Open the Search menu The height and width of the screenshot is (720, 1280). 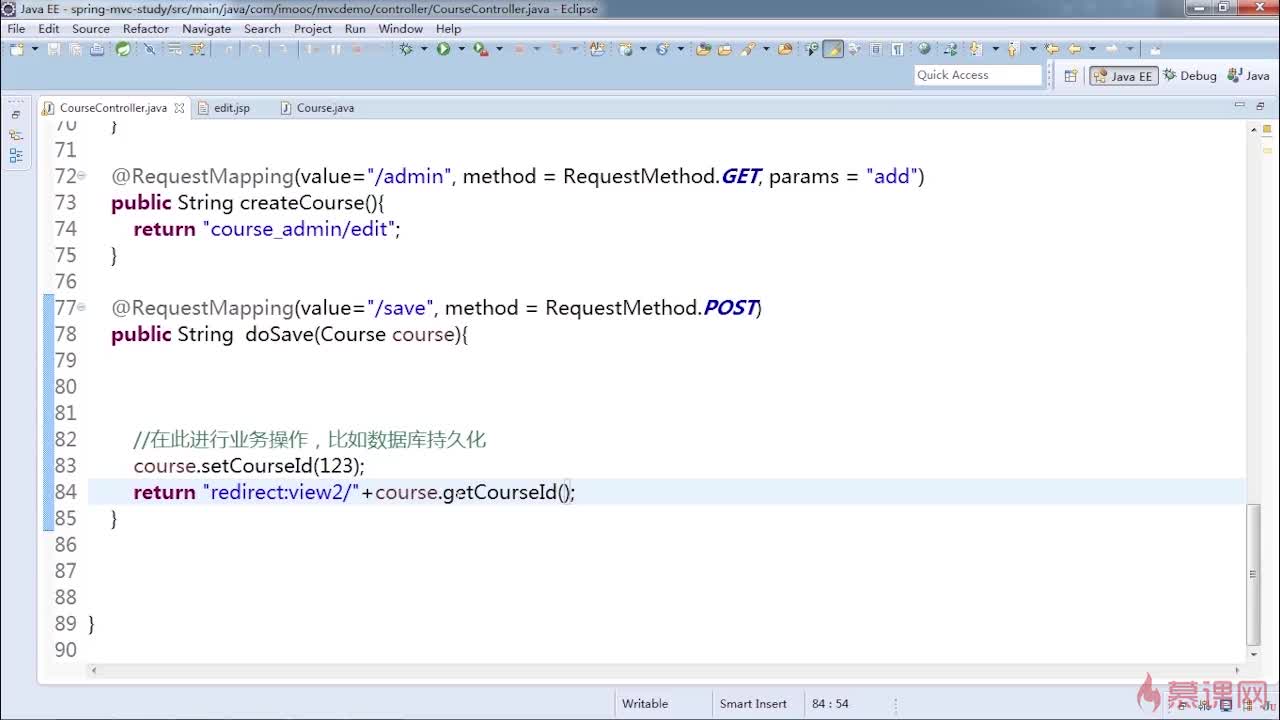point(262,29)
